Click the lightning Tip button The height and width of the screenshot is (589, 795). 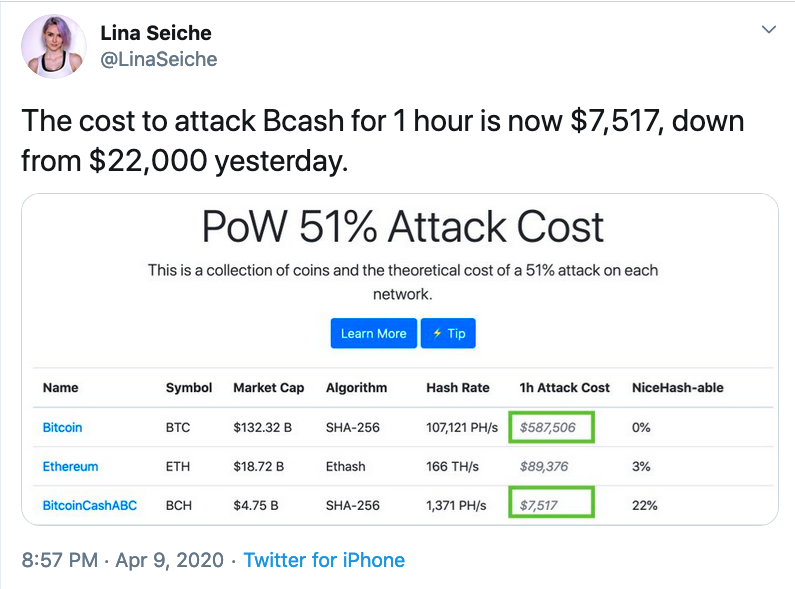(448, 334)
